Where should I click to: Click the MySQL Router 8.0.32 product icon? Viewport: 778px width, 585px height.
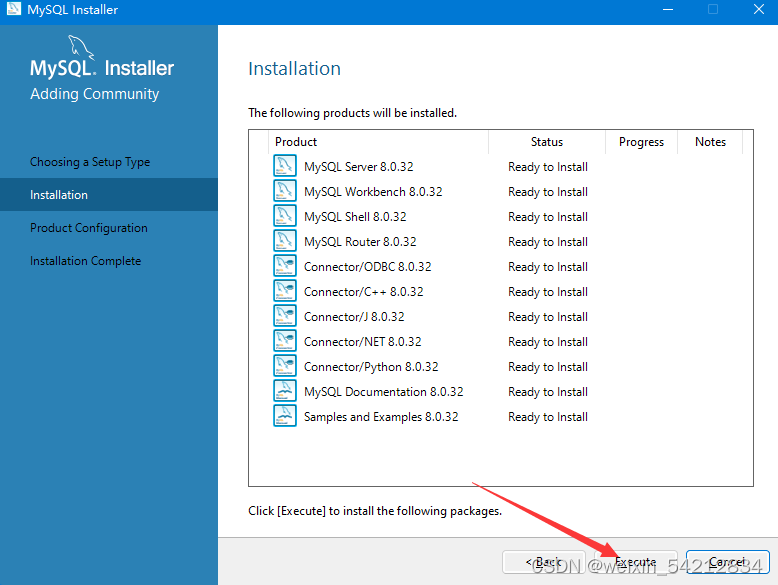(285, 241)
